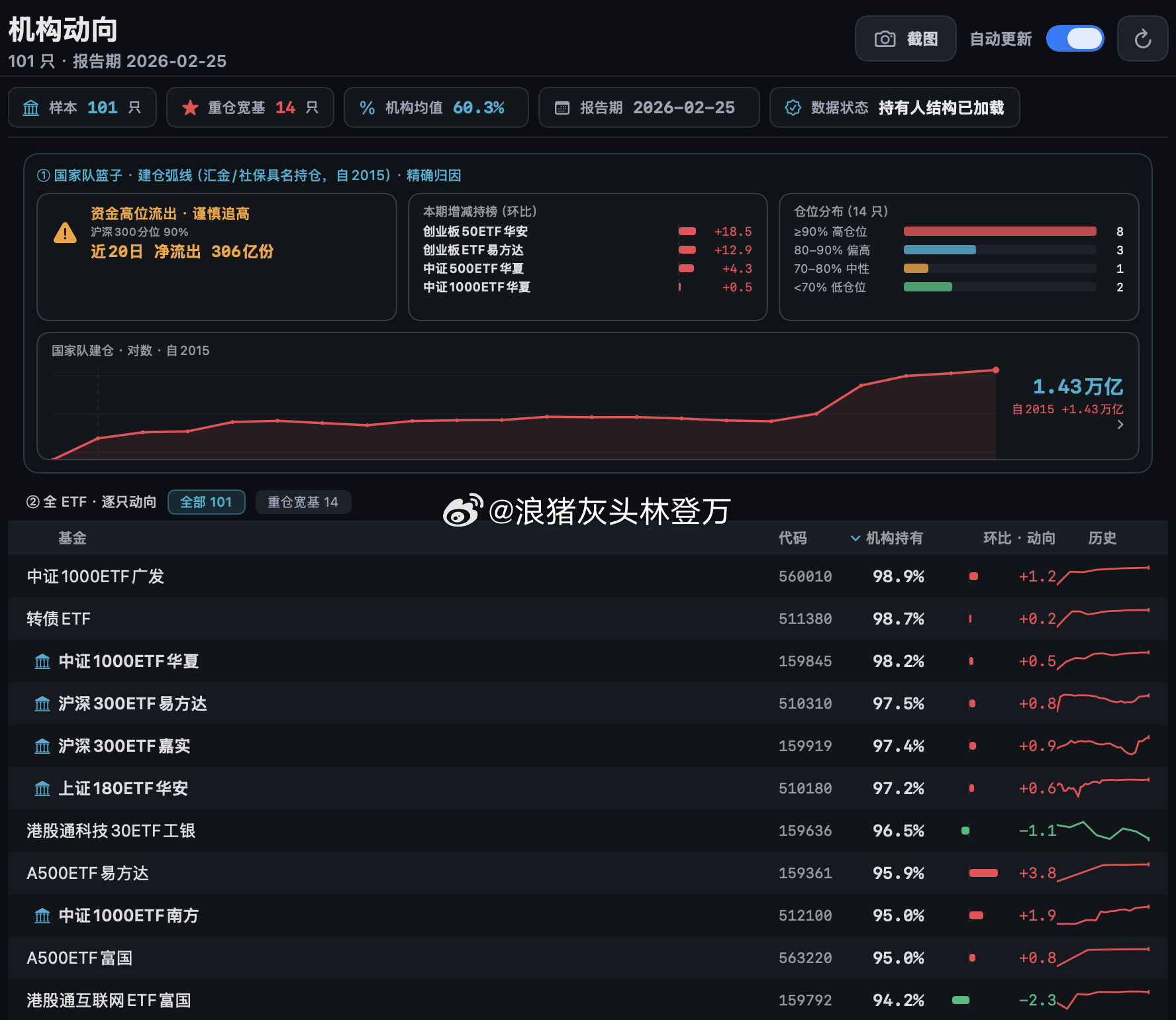
Task: Click fund code 510180
Action: [x=805, y=788]
